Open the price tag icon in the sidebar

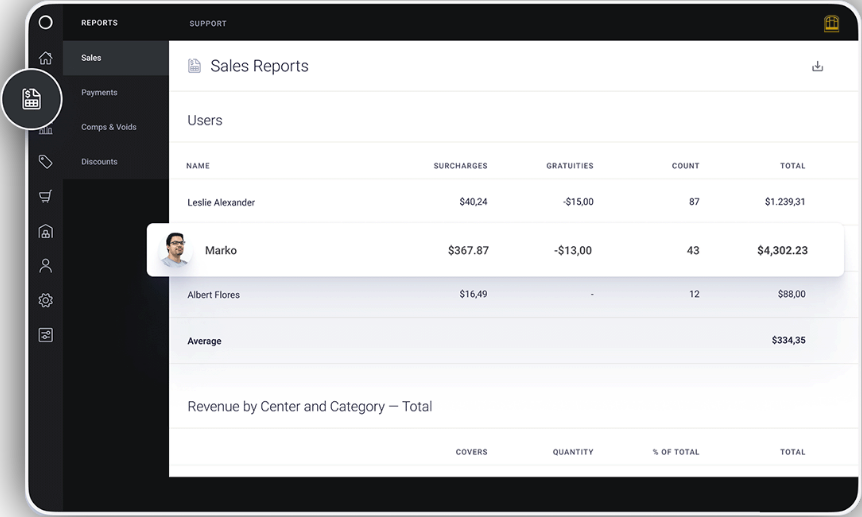[x=46, y=162]
